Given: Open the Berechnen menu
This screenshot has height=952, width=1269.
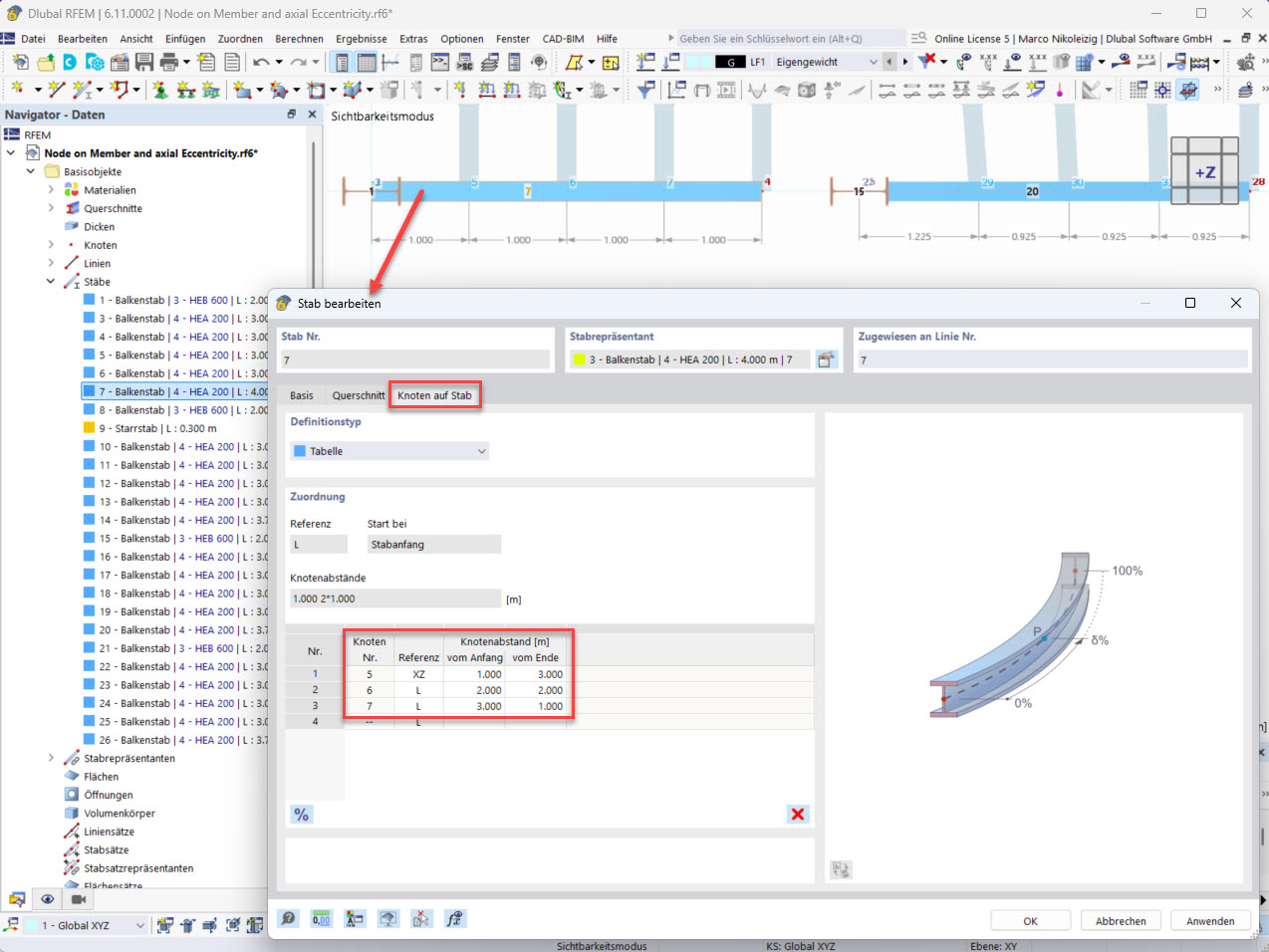Looking at the screenshot, I should pyautogui.click(x=299, y=39).
